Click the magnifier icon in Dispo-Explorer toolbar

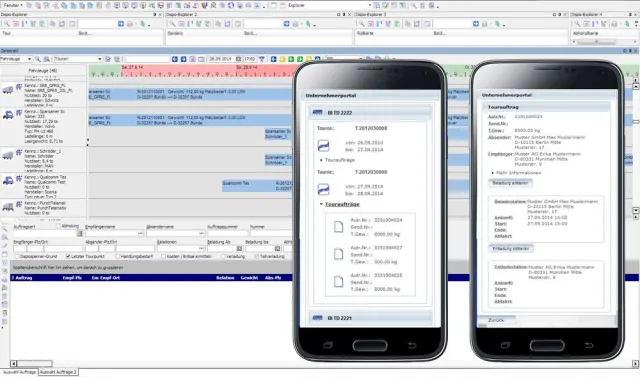coord(7,24)
